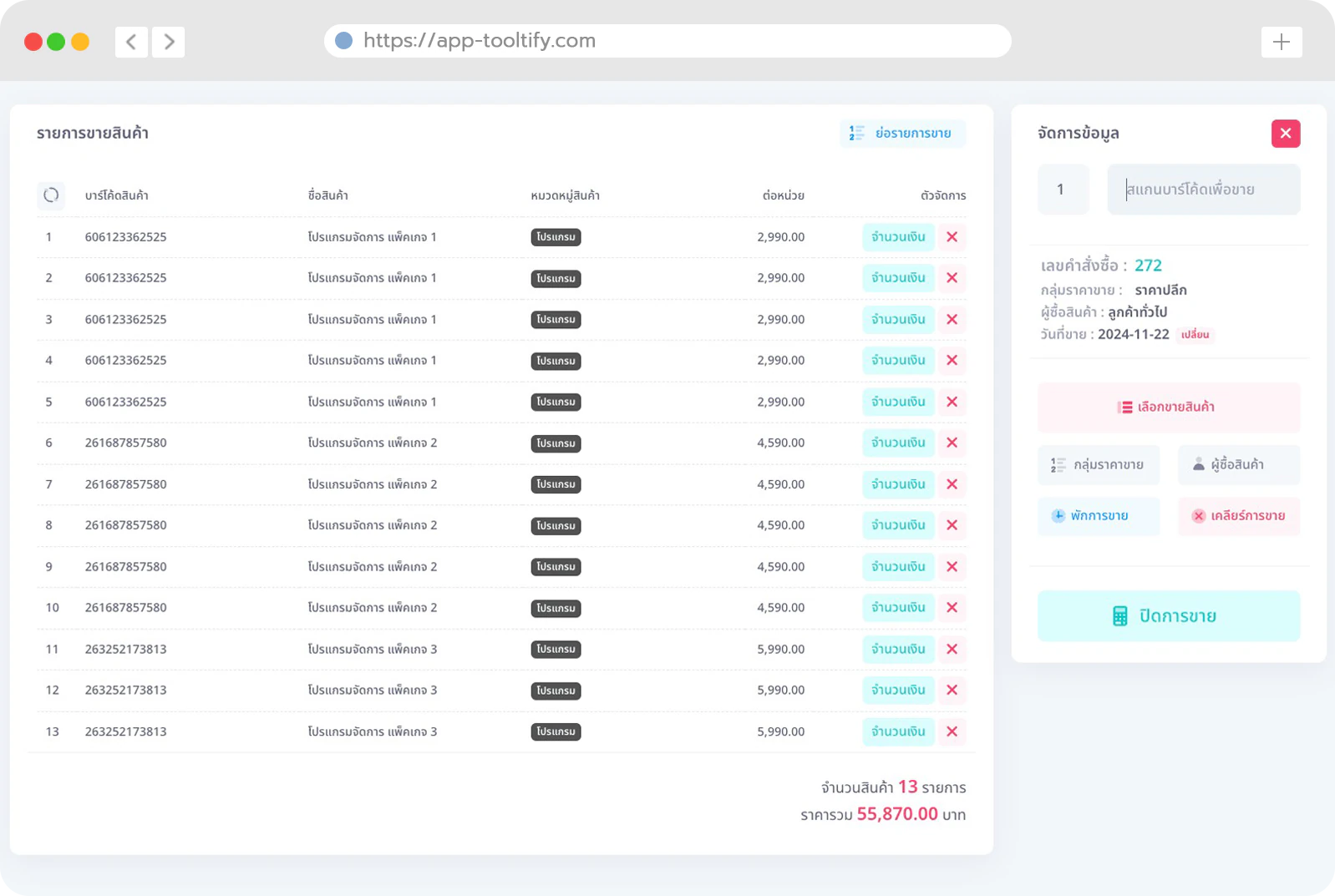This screenshot has width=1335, height=896.
Task: Click จำนวนเงิน button on row 12
Action: coord(898,691)
